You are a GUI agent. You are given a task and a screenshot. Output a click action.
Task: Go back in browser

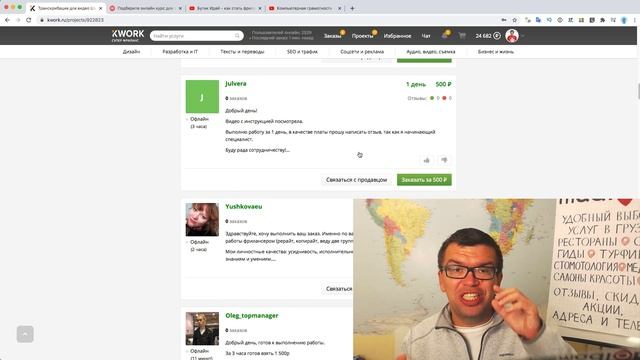point(7,20)
